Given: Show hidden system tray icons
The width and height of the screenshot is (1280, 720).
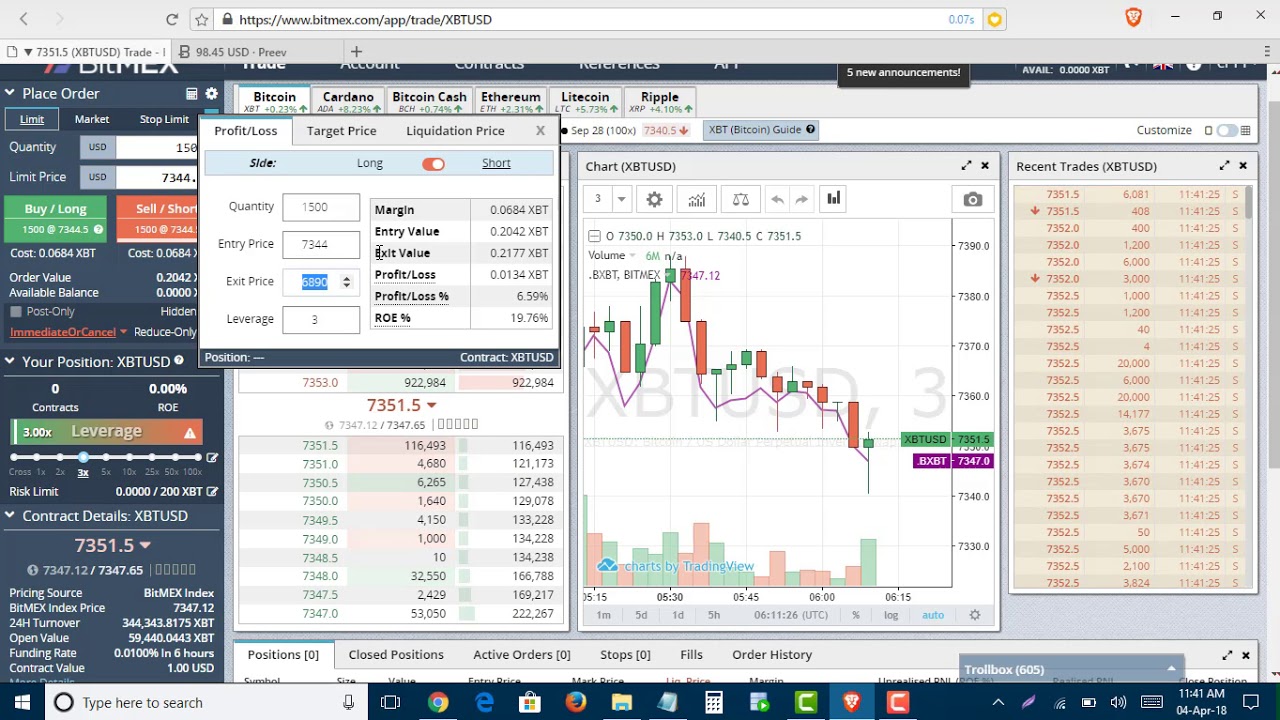Looking at the screenshot, I should [998, 702].
